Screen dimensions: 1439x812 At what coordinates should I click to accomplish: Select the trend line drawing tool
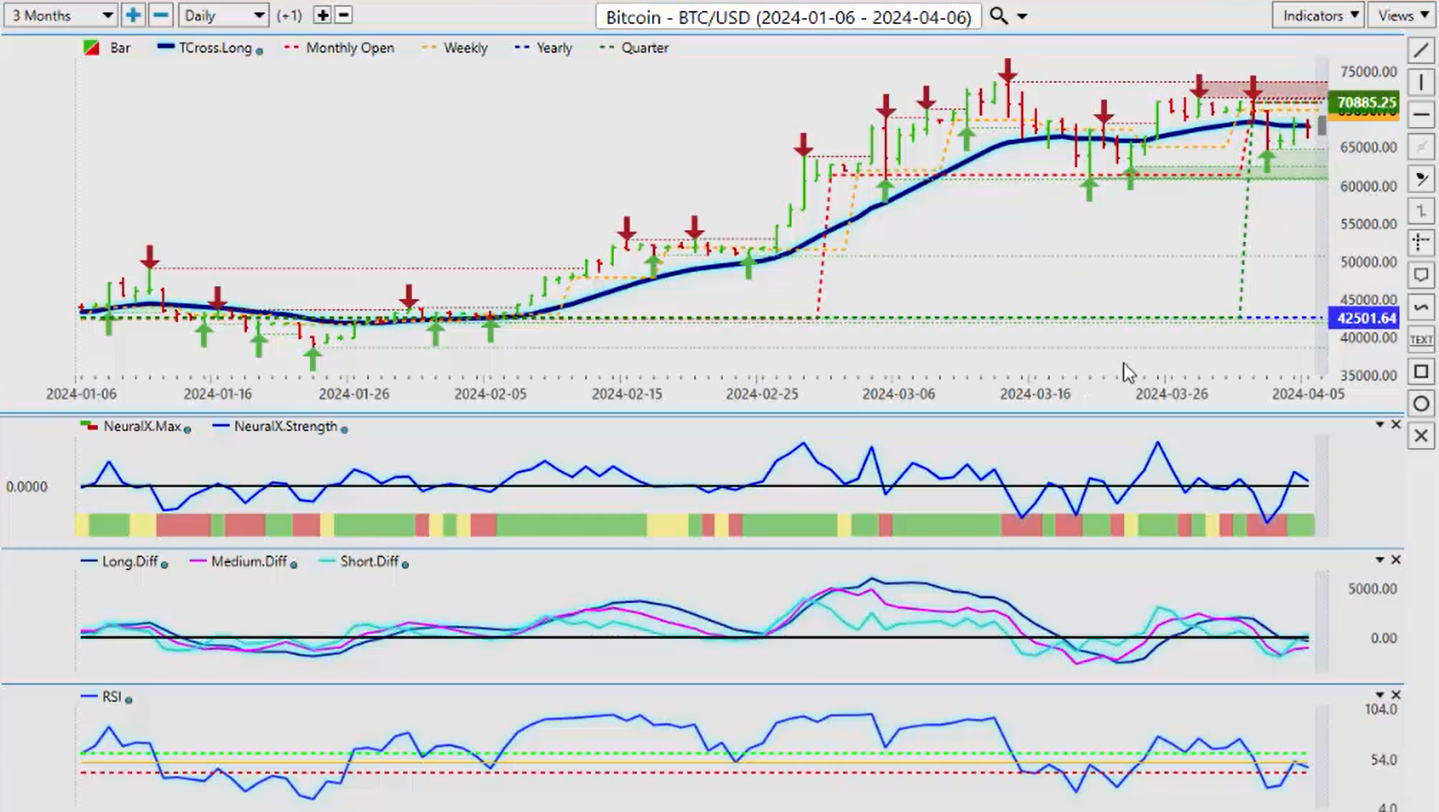(x=1420, y=50)
